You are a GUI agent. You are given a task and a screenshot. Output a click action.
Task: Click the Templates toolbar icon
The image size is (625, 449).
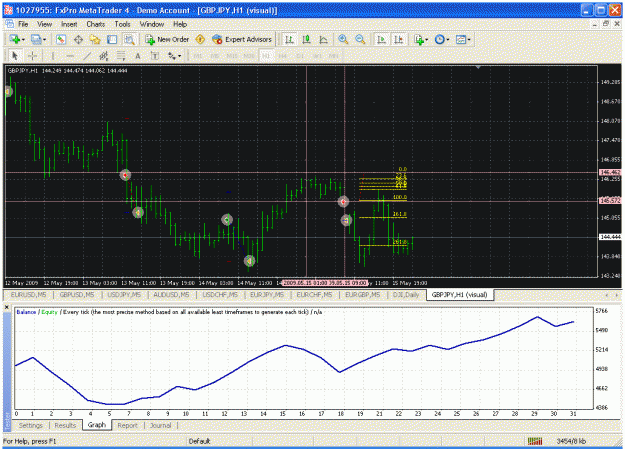point(461,39)
